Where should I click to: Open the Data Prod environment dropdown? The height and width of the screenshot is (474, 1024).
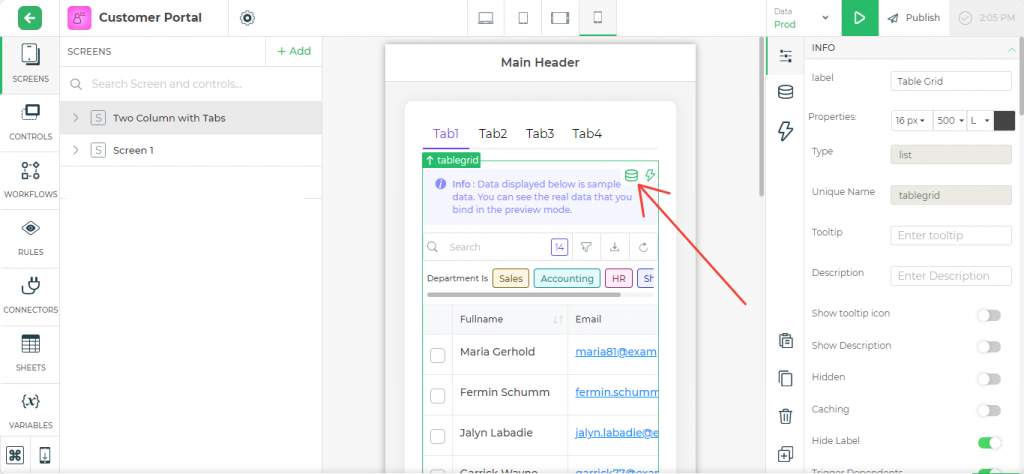pos(801,18)
